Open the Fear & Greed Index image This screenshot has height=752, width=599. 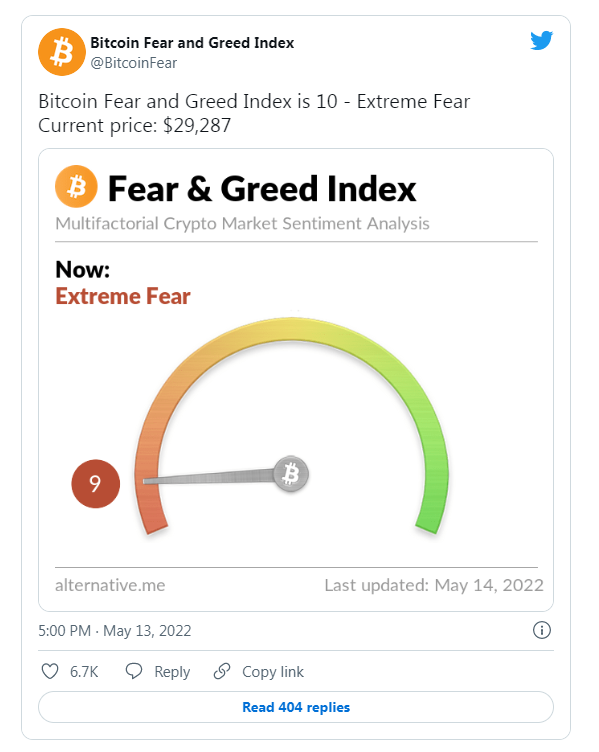(296, 380)
